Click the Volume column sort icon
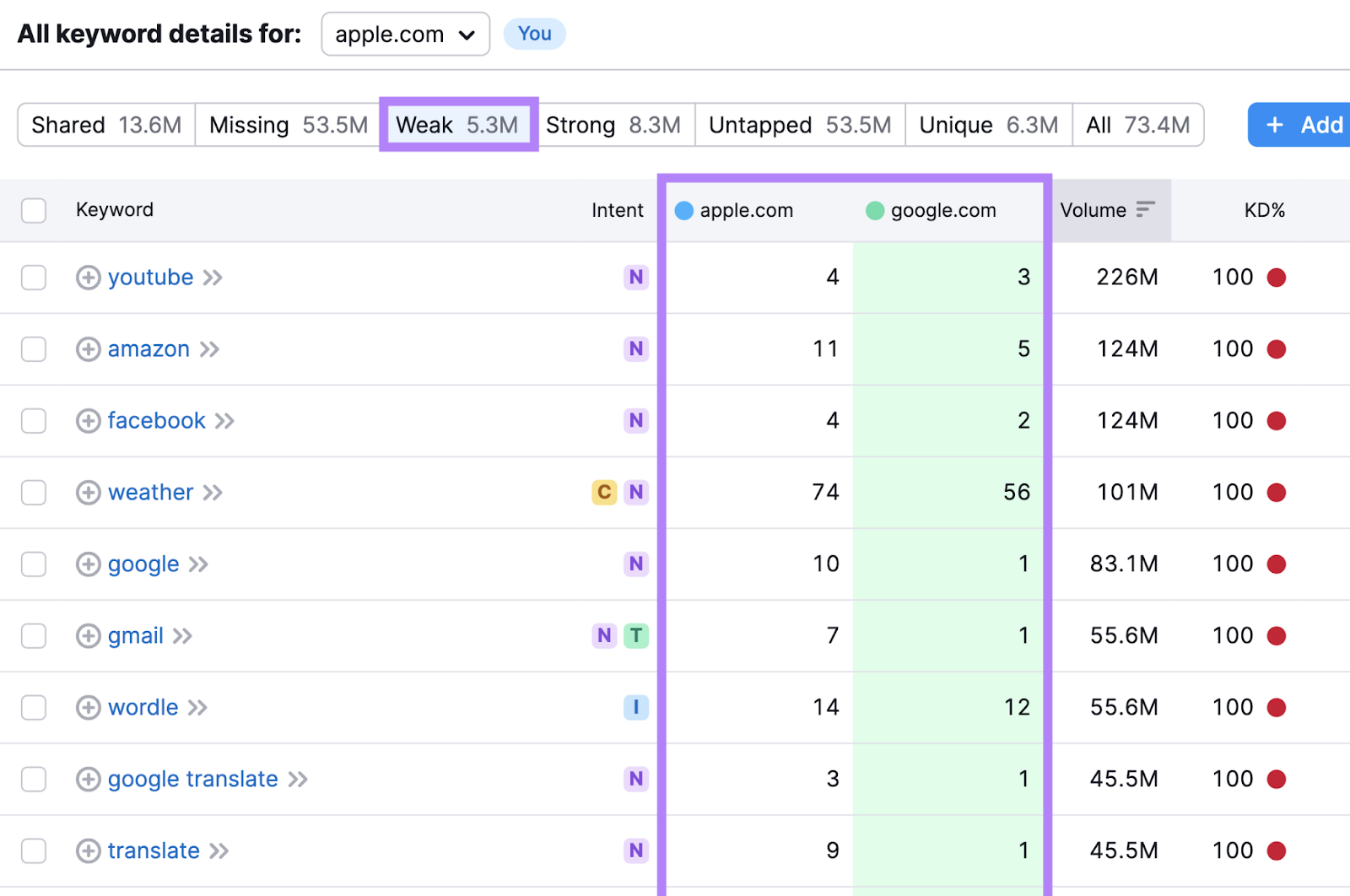The image size is (1350, 896). point(1146,208)
